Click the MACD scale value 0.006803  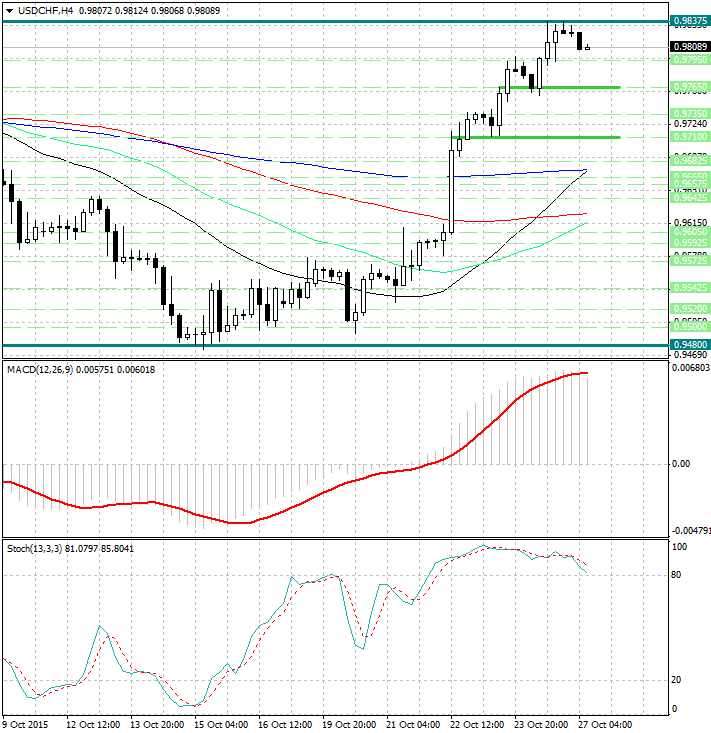(690, 368)
